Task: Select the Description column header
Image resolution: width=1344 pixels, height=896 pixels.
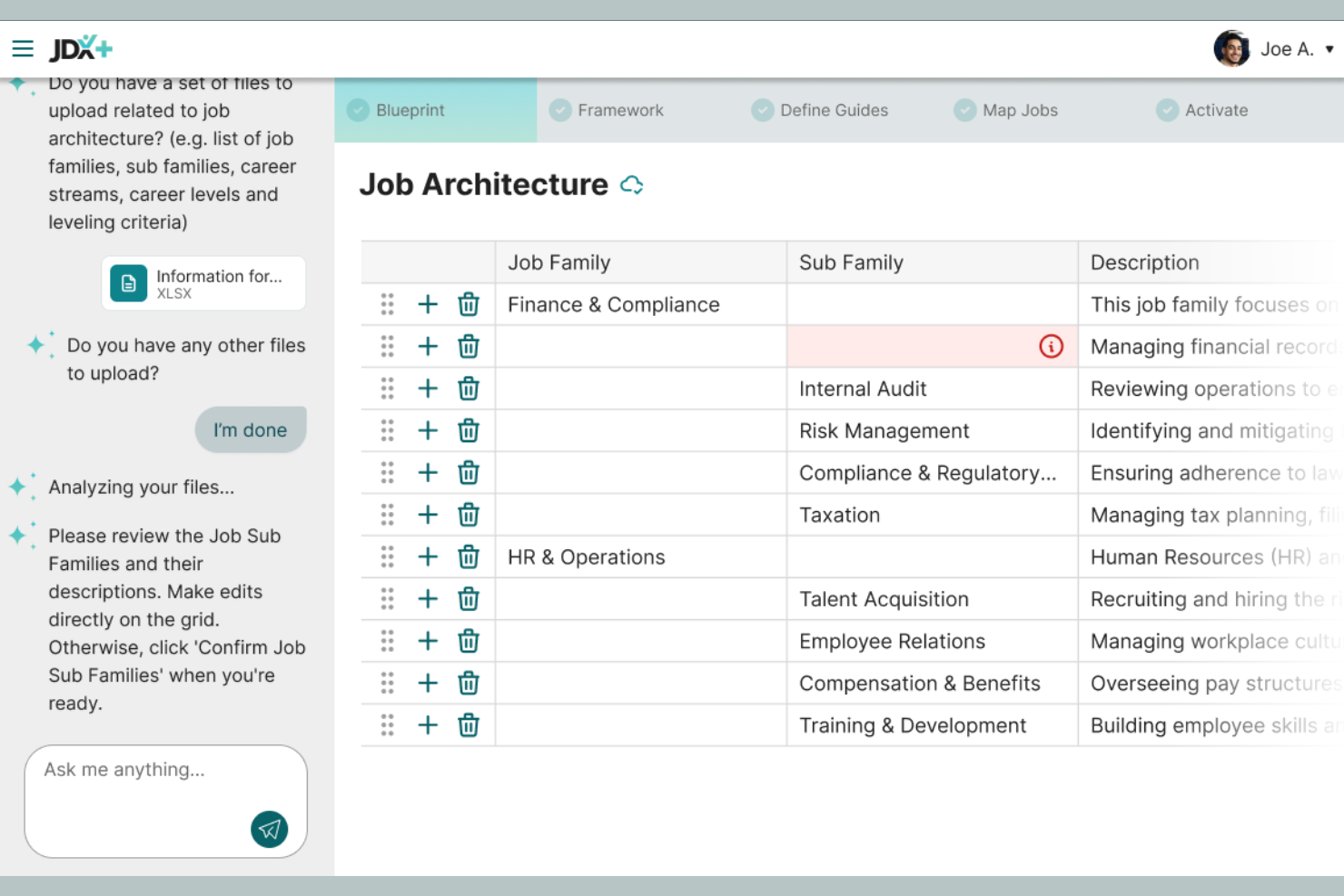Action: (1211, 262)
